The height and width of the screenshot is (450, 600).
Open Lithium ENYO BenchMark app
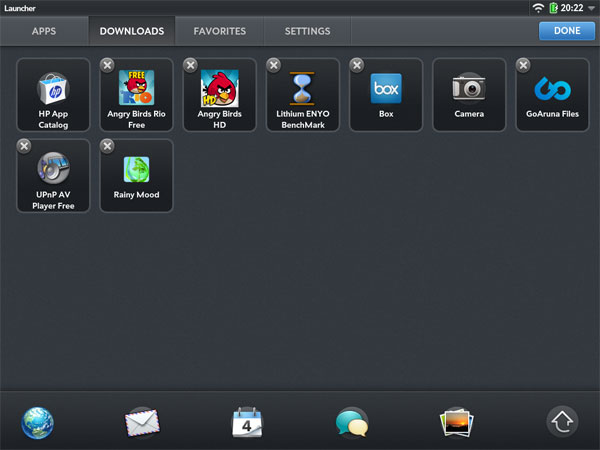click(303, 95)
